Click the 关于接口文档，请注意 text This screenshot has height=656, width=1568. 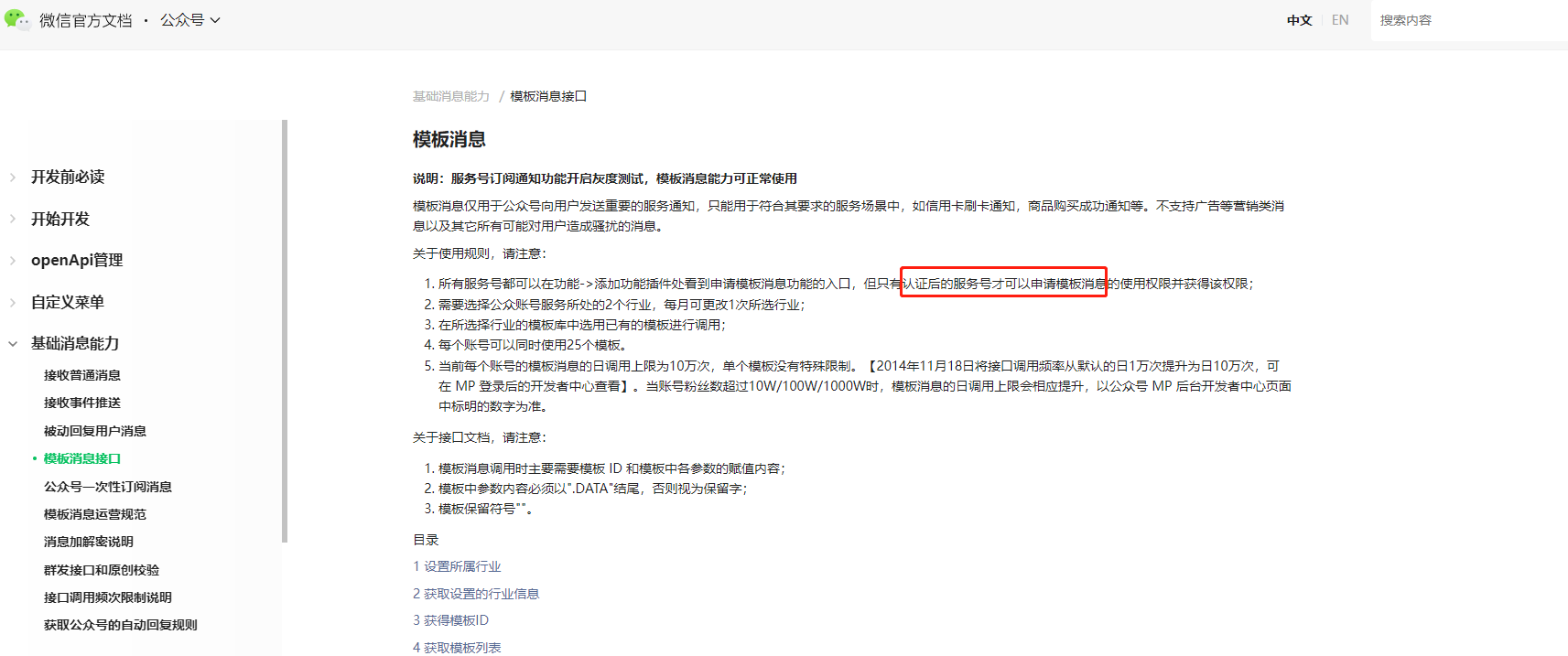point(480,437)
